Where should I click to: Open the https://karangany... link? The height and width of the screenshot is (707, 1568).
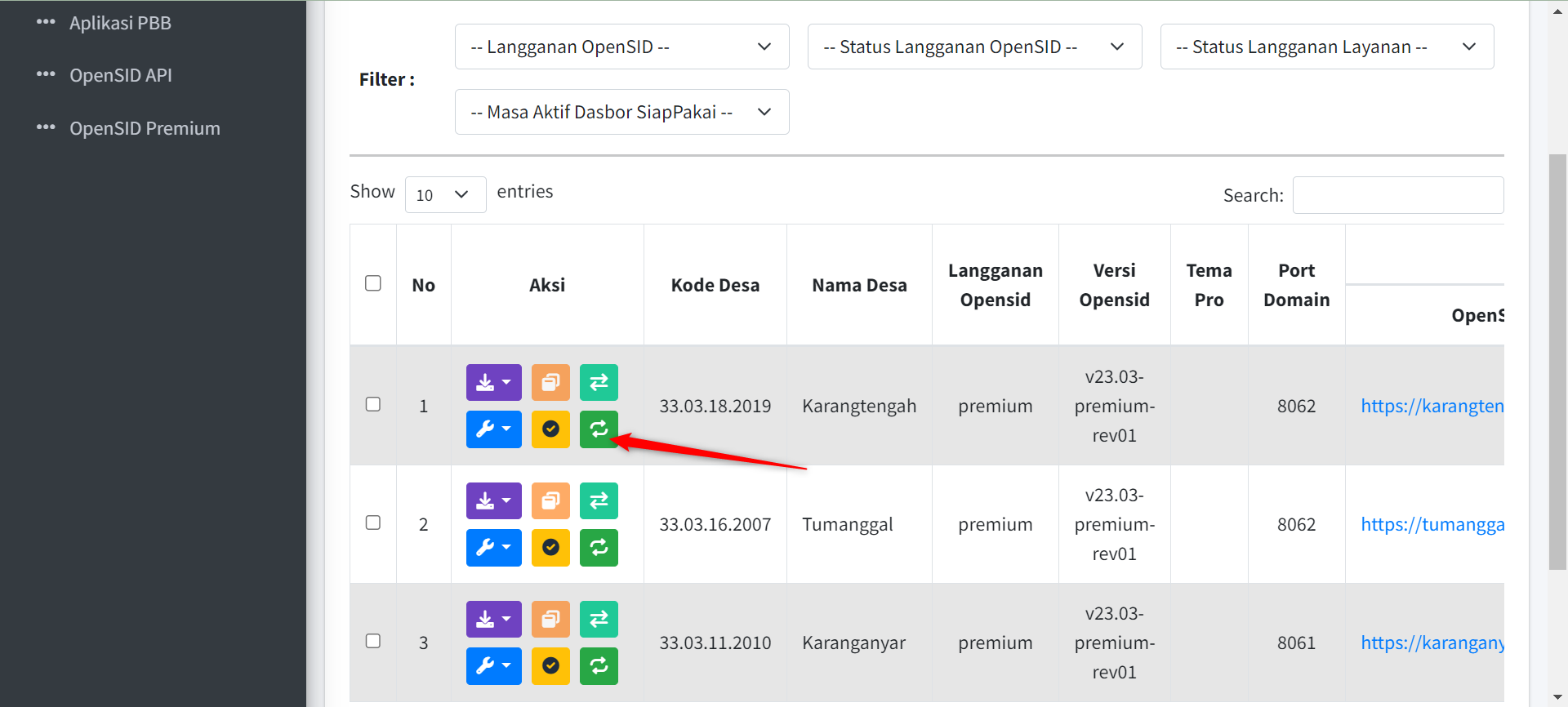click(1432, 643)
